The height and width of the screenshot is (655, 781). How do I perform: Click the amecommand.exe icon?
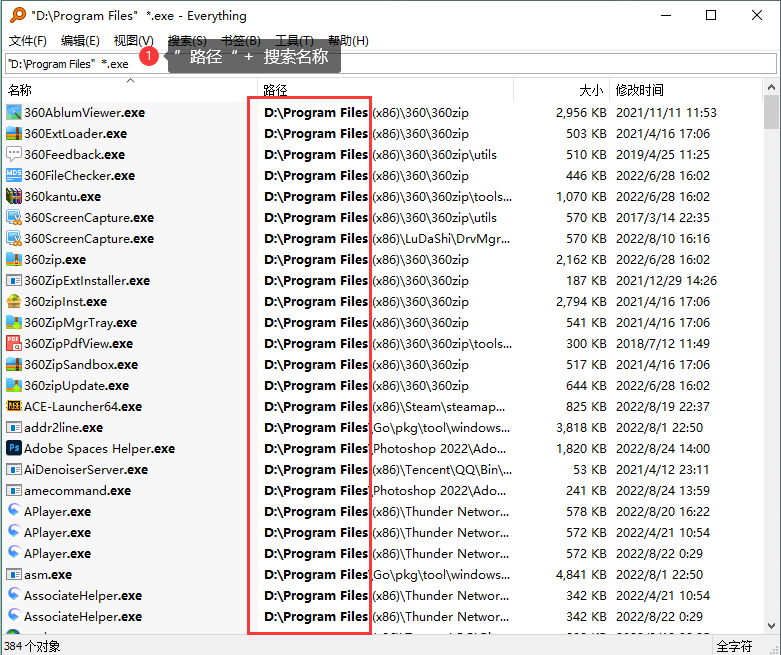point(14,491)
